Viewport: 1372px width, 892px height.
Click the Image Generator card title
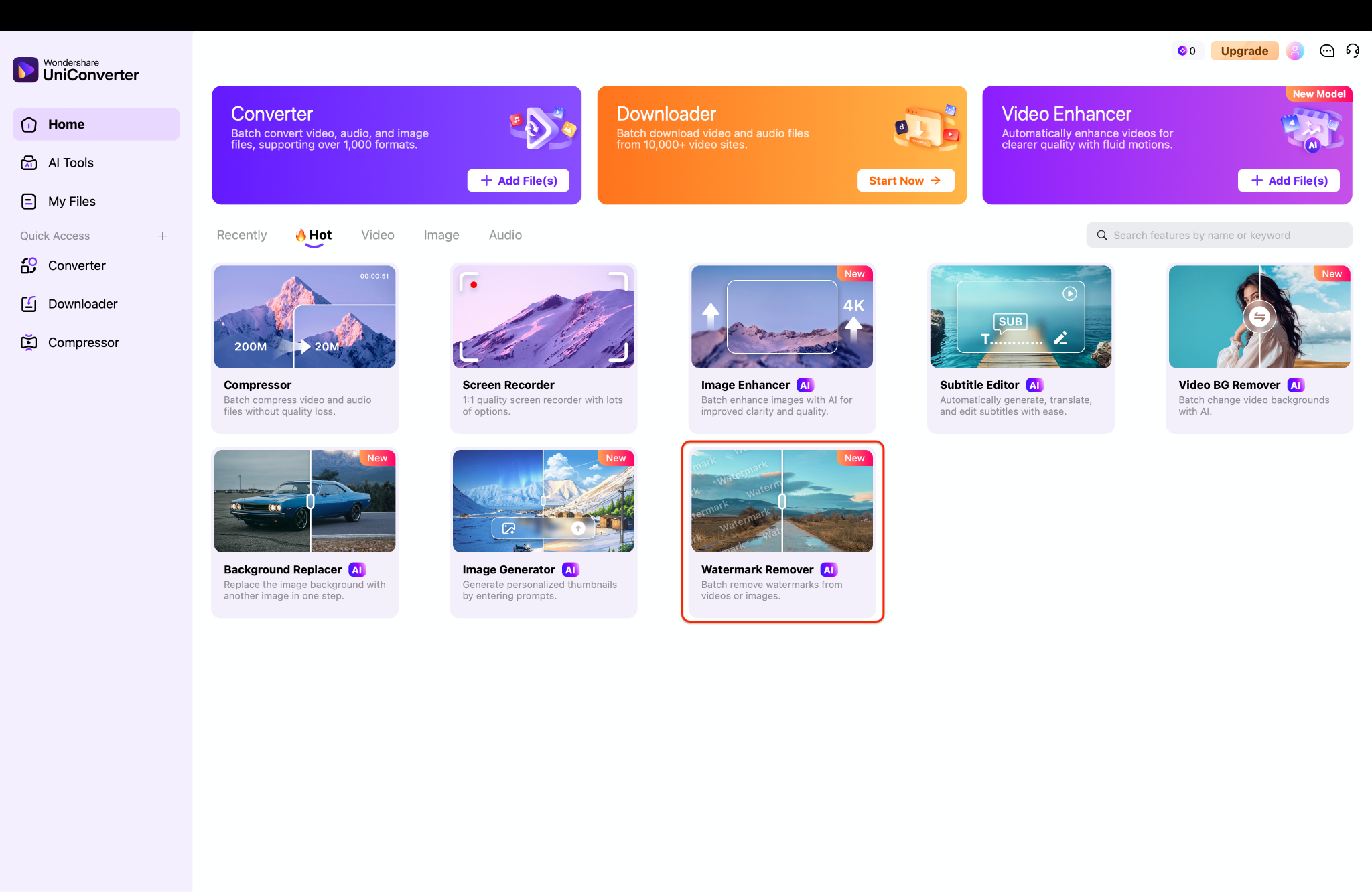508,569
